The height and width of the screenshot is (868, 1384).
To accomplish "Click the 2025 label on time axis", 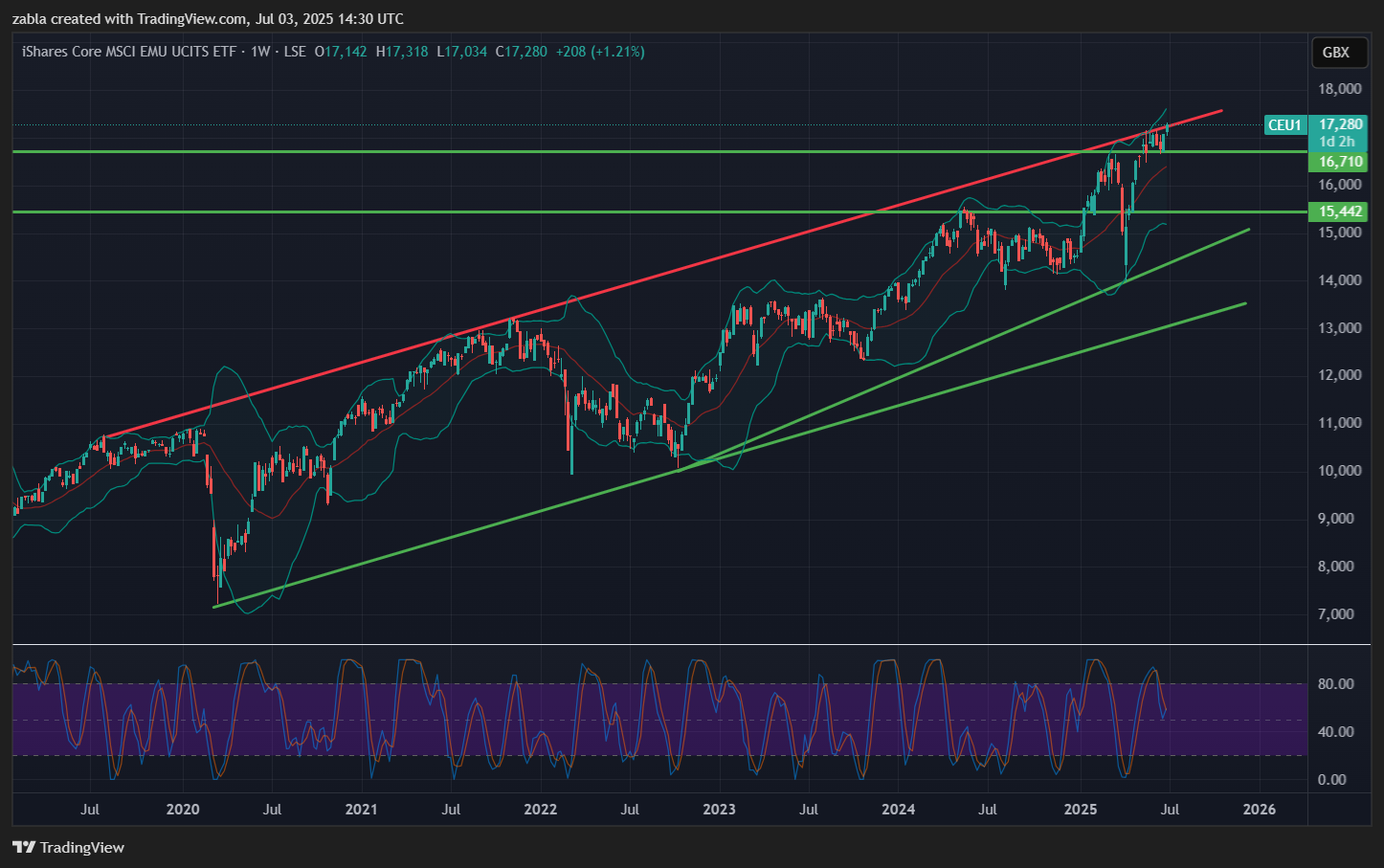I will click(1081, 809).
